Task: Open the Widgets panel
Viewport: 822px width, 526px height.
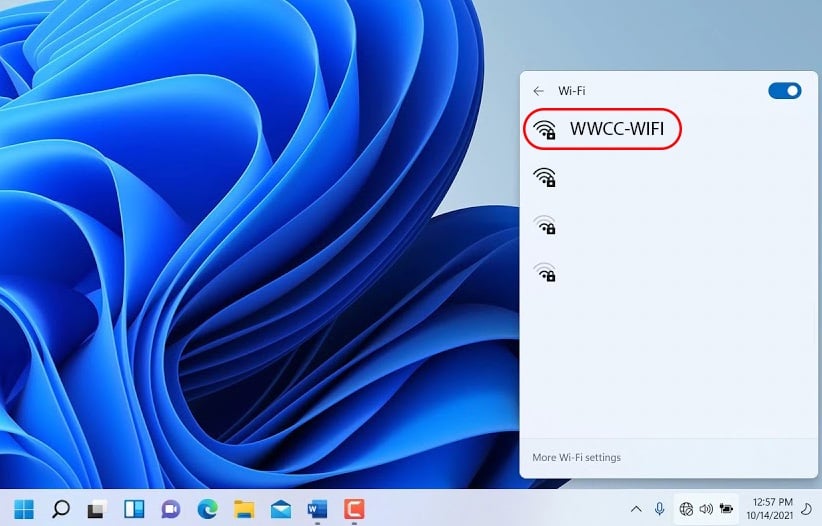Action: (134, 509)
